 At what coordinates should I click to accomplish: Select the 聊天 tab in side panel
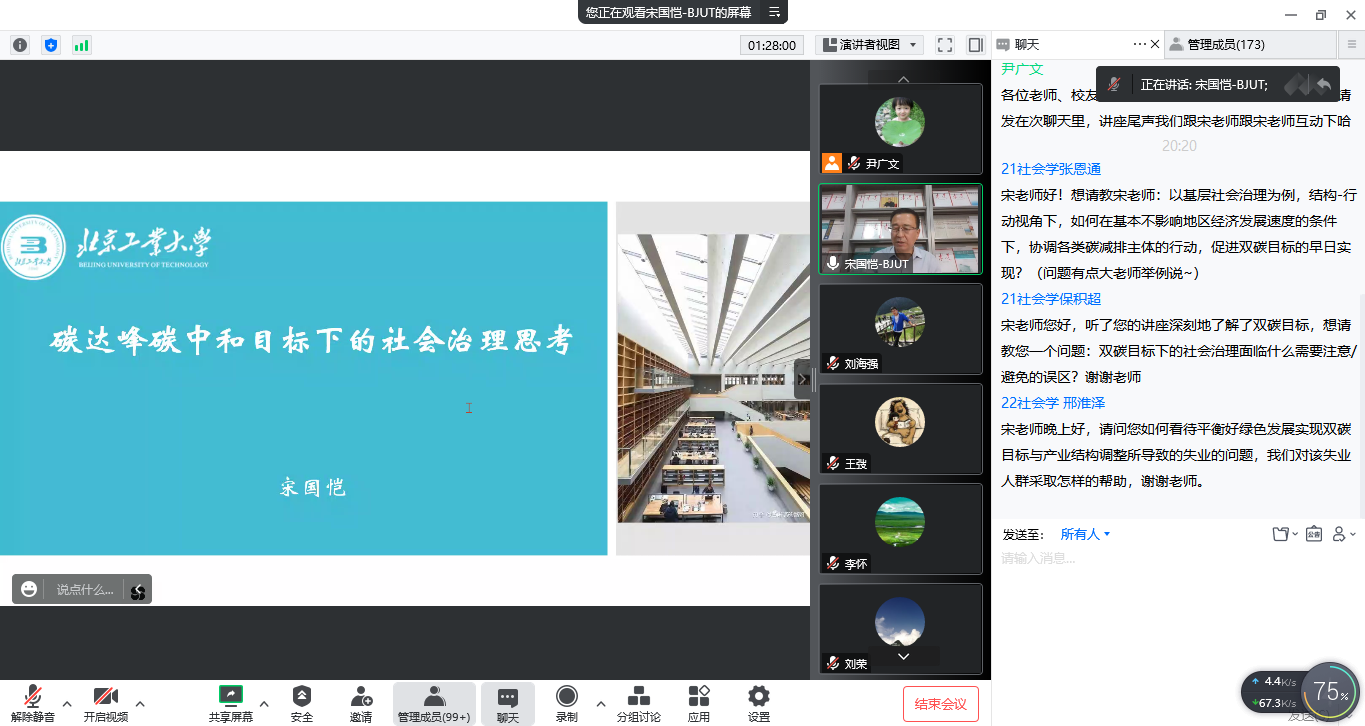click(1028, 45)
